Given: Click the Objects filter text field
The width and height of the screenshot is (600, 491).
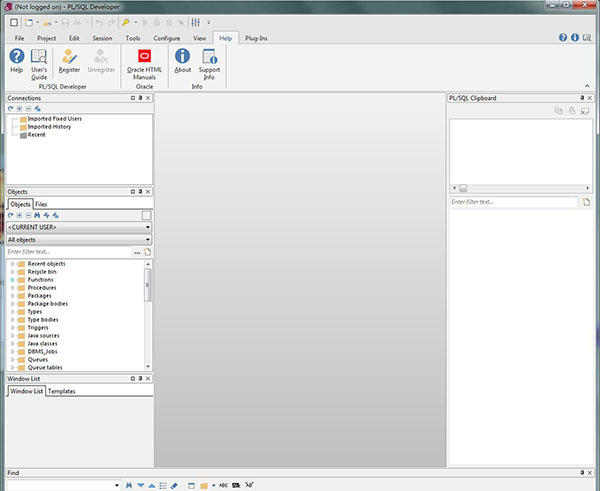Looking at the screenshot, I should point(69,252).
